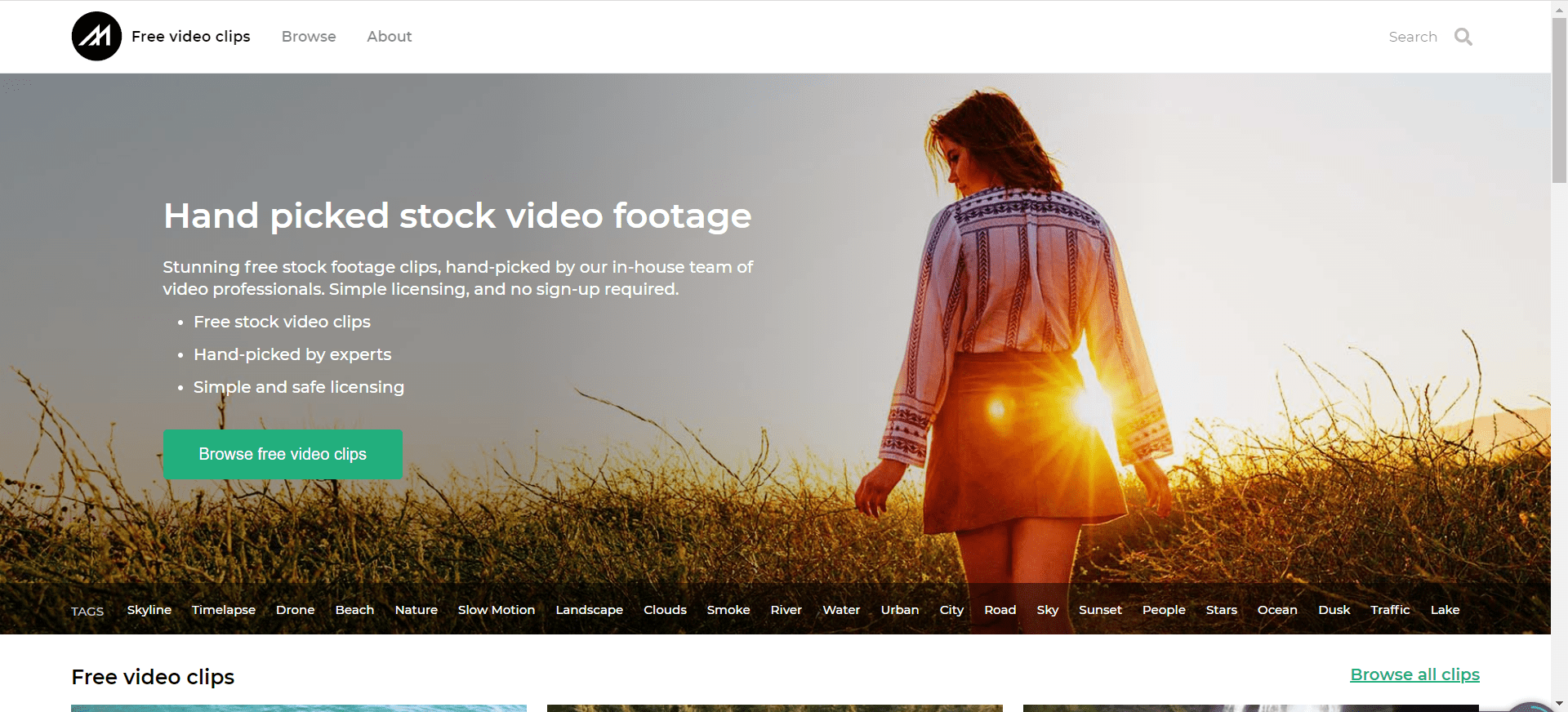Image resolution: width=1568 pixels, height=712 pixels.
Task: Select the People tag
Action: click(x=1164, y=610)
